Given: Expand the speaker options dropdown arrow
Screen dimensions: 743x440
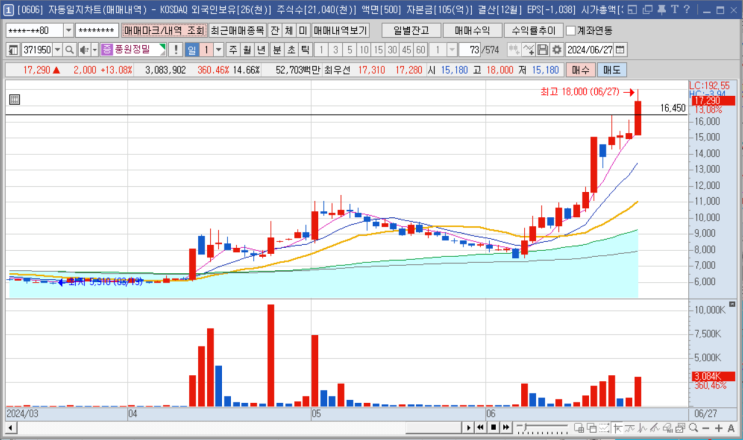Looking at the screenshot, I should pyautogui.click(x=94, y=50).
